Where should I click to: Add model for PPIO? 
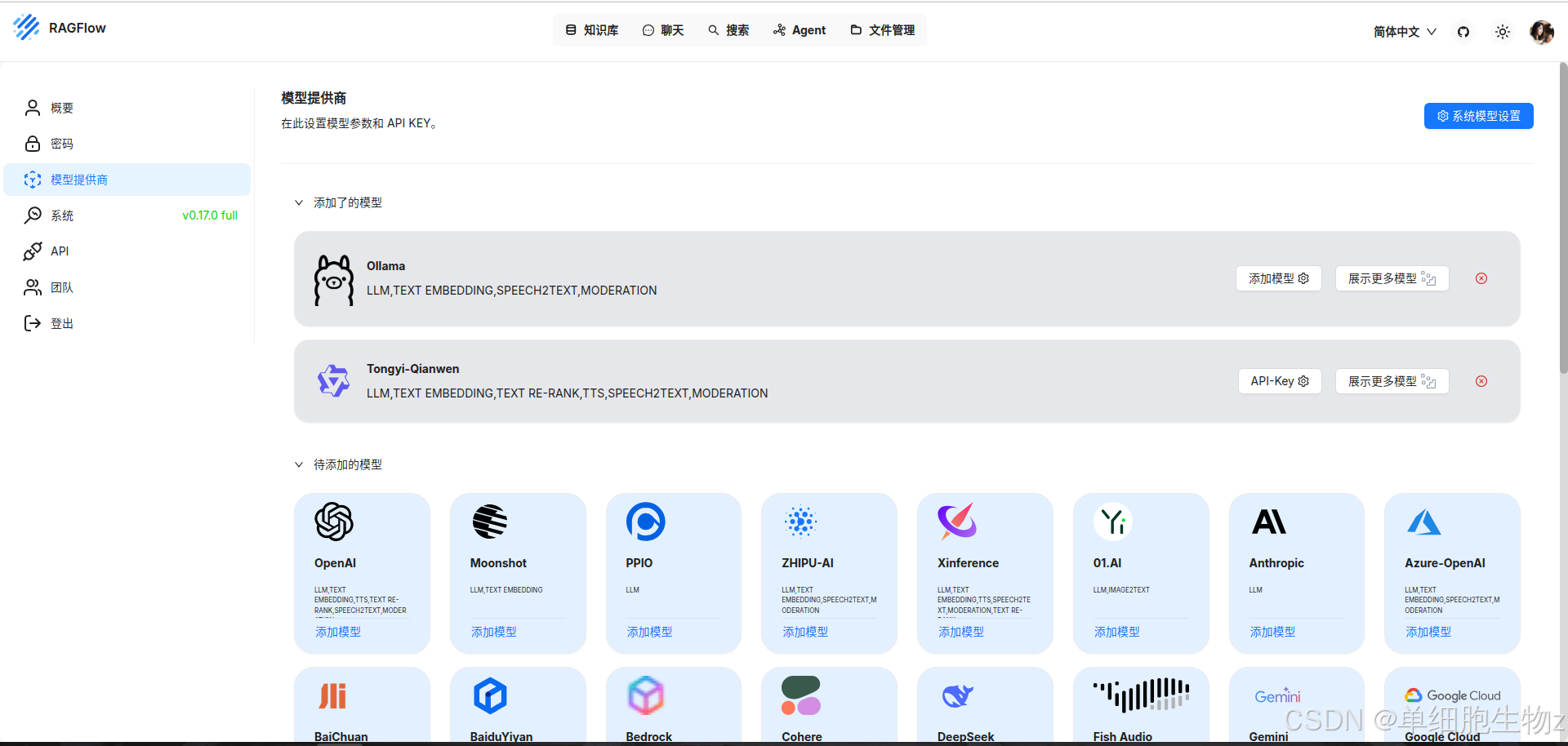coord(650,632)
